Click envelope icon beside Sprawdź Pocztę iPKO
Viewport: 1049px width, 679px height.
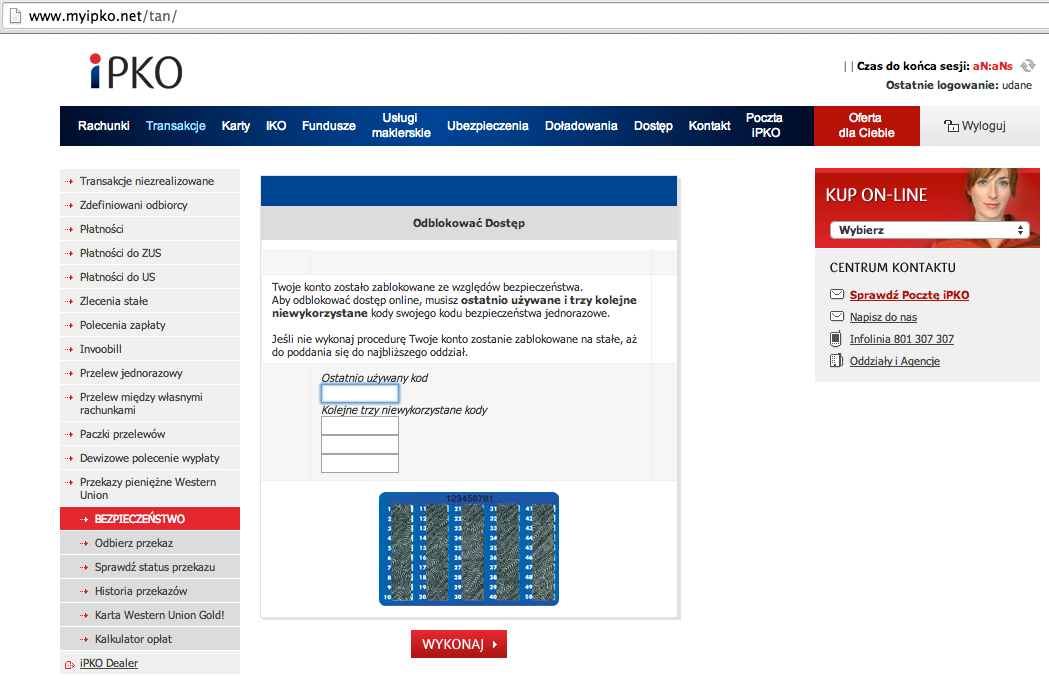click(837, 294)
